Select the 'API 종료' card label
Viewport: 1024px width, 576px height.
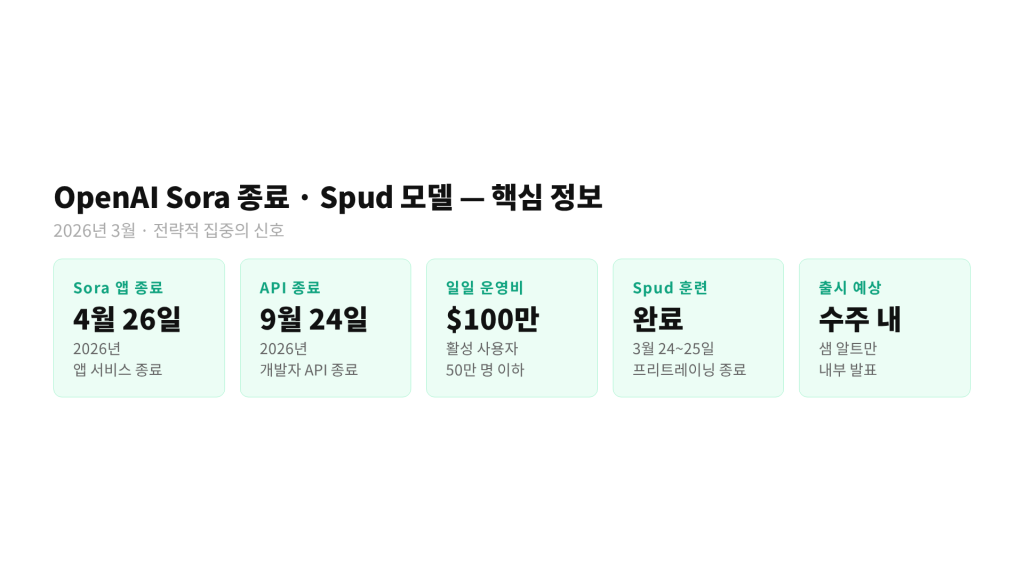(x=290, y=288)
